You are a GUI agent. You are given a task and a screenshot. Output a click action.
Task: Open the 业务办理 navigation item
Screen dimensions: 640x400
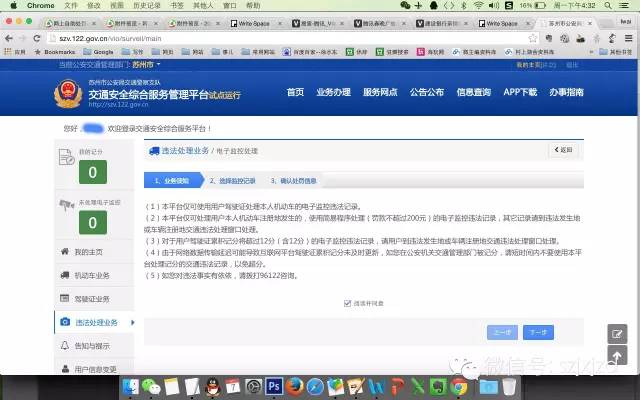pyautogui.click(x=333, y=92)
